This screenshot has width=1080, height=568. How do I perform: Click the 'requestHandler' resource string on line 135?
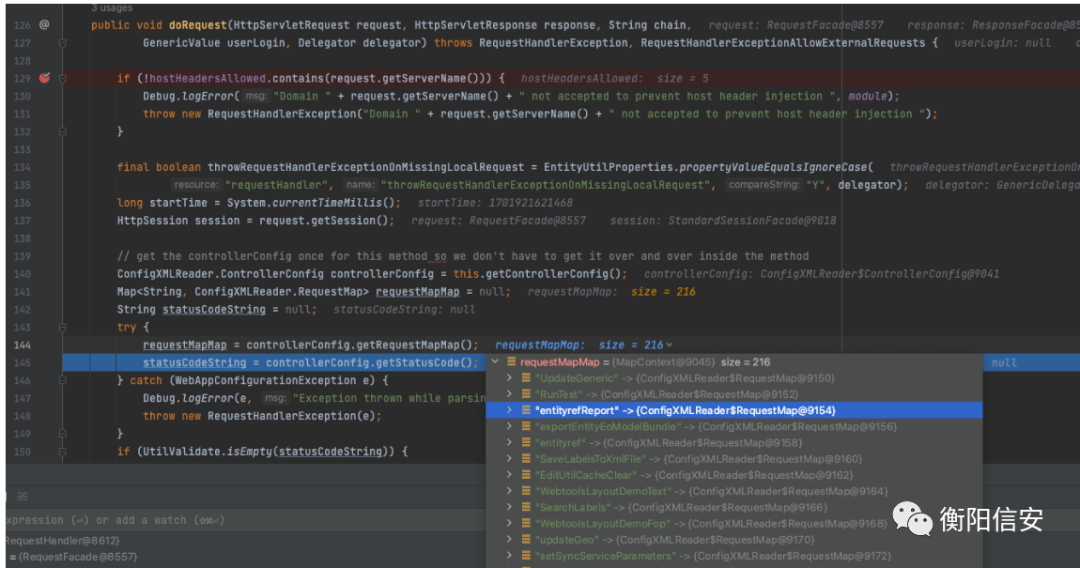[278, 185]
